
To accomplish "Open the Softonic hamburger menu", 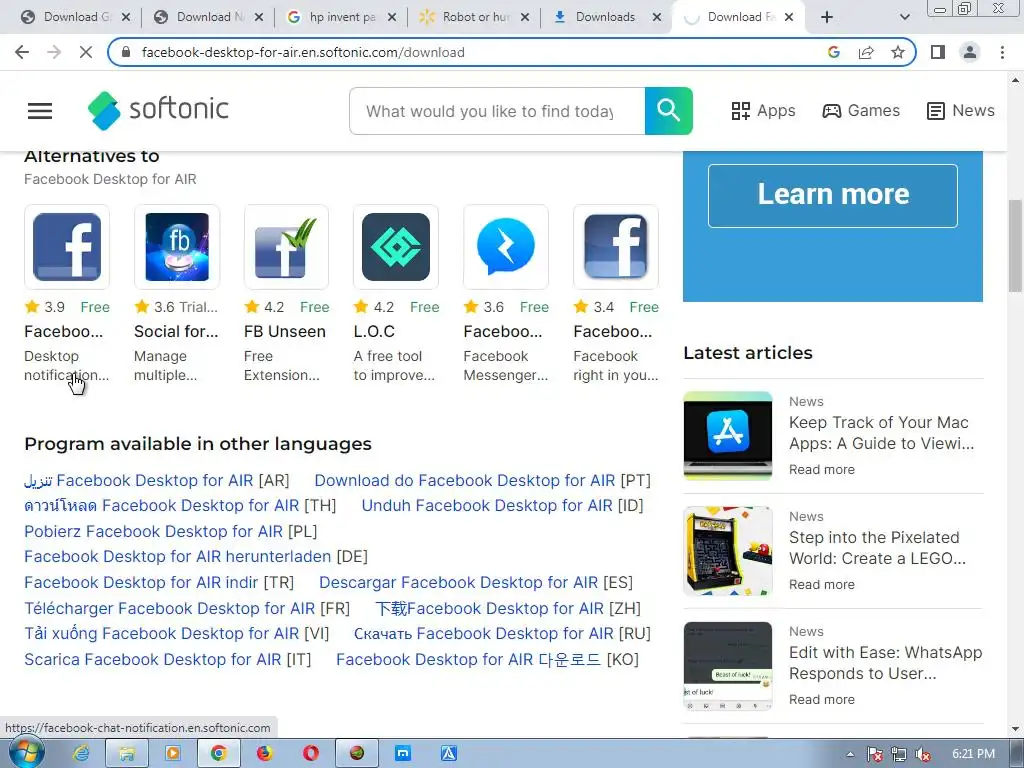I will pyautogui.click(x=40, y=111).
